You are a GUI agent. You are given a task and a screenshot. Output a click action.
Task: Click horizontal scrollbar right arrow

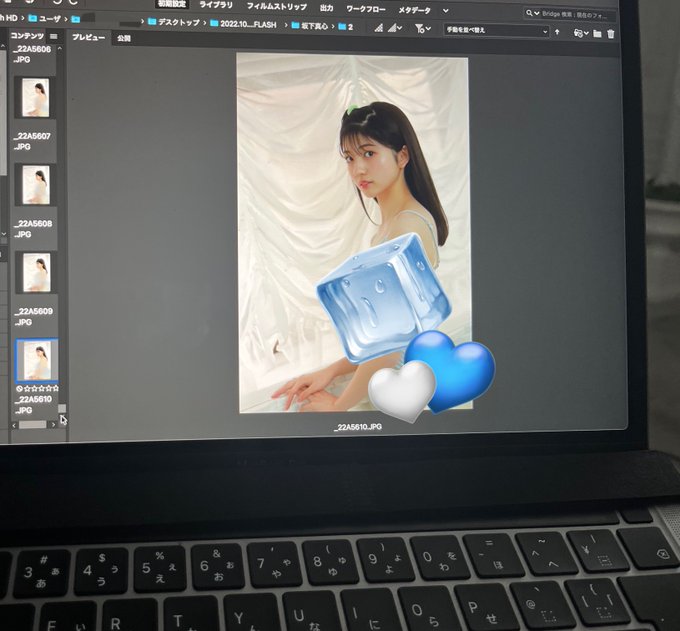[x=53, y=425]
